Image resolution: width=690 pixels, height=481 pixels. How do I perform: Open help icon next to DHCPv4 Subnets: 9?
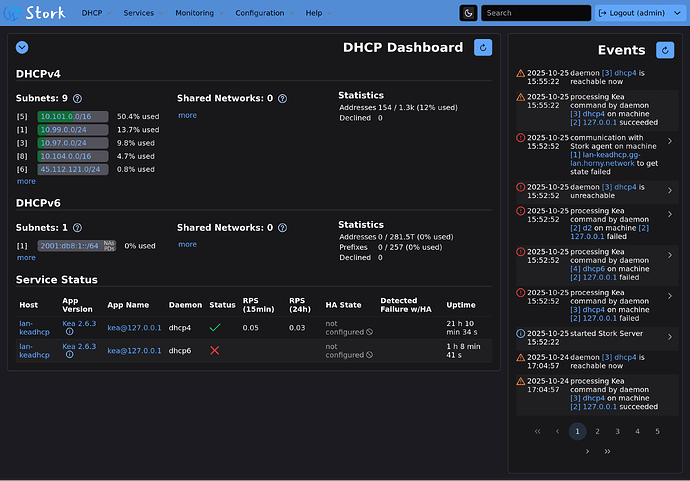pos(77,99)
